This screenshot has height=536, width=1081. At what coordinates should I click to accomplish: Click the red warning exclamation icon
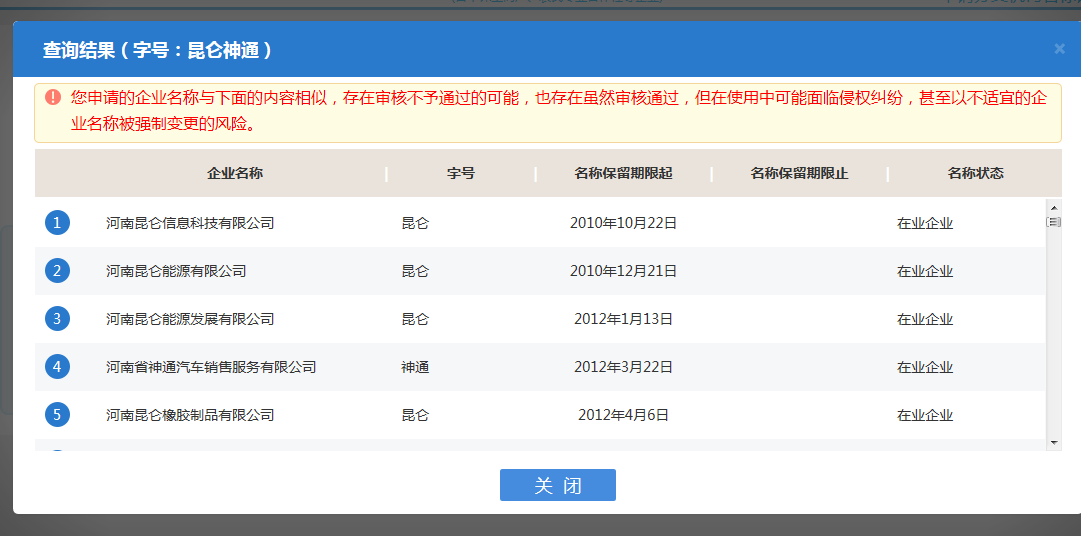[53, 97]
